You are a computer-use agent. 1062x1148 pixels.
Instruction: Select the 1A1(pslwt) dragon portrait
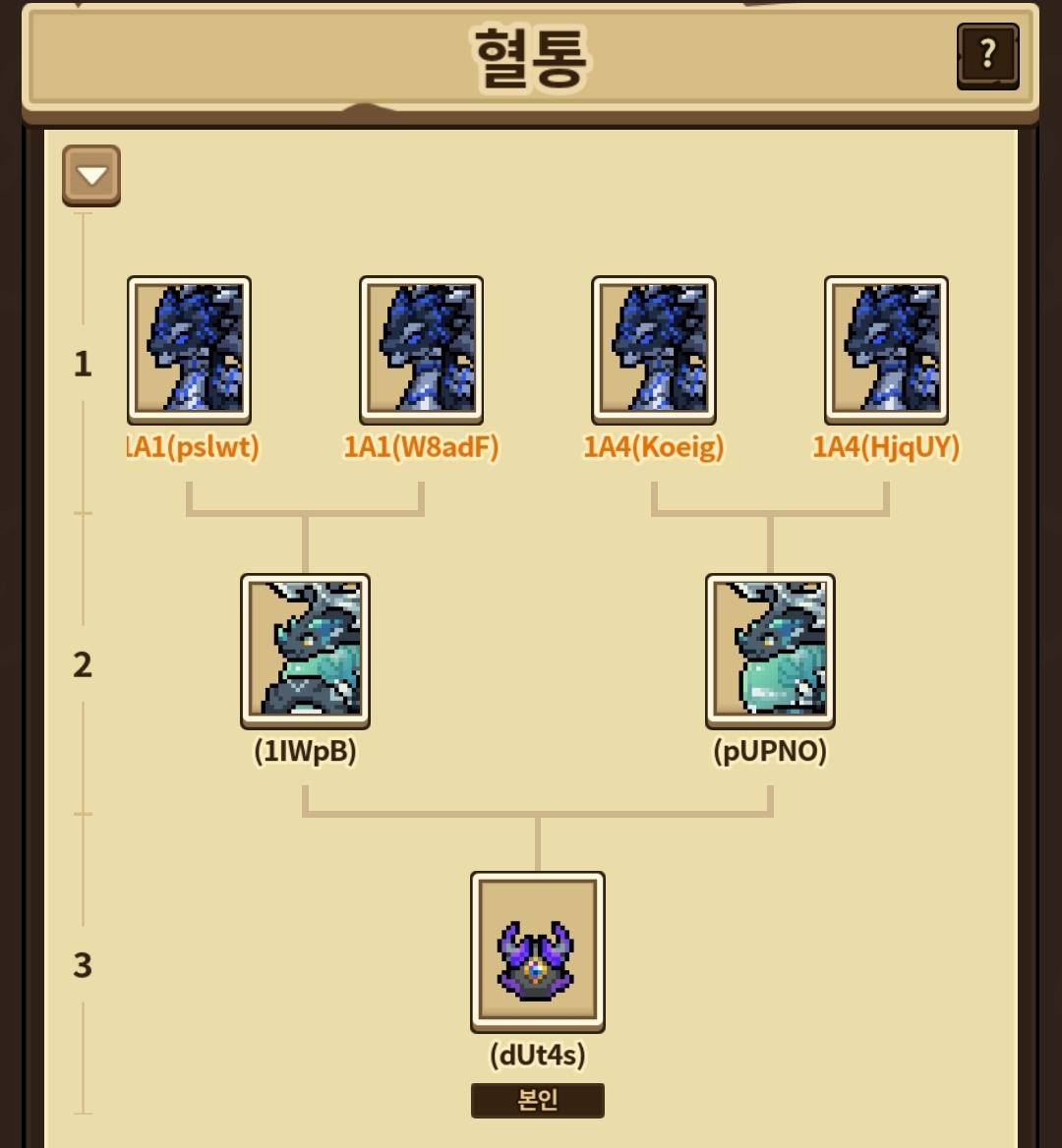tap(189, 350)
